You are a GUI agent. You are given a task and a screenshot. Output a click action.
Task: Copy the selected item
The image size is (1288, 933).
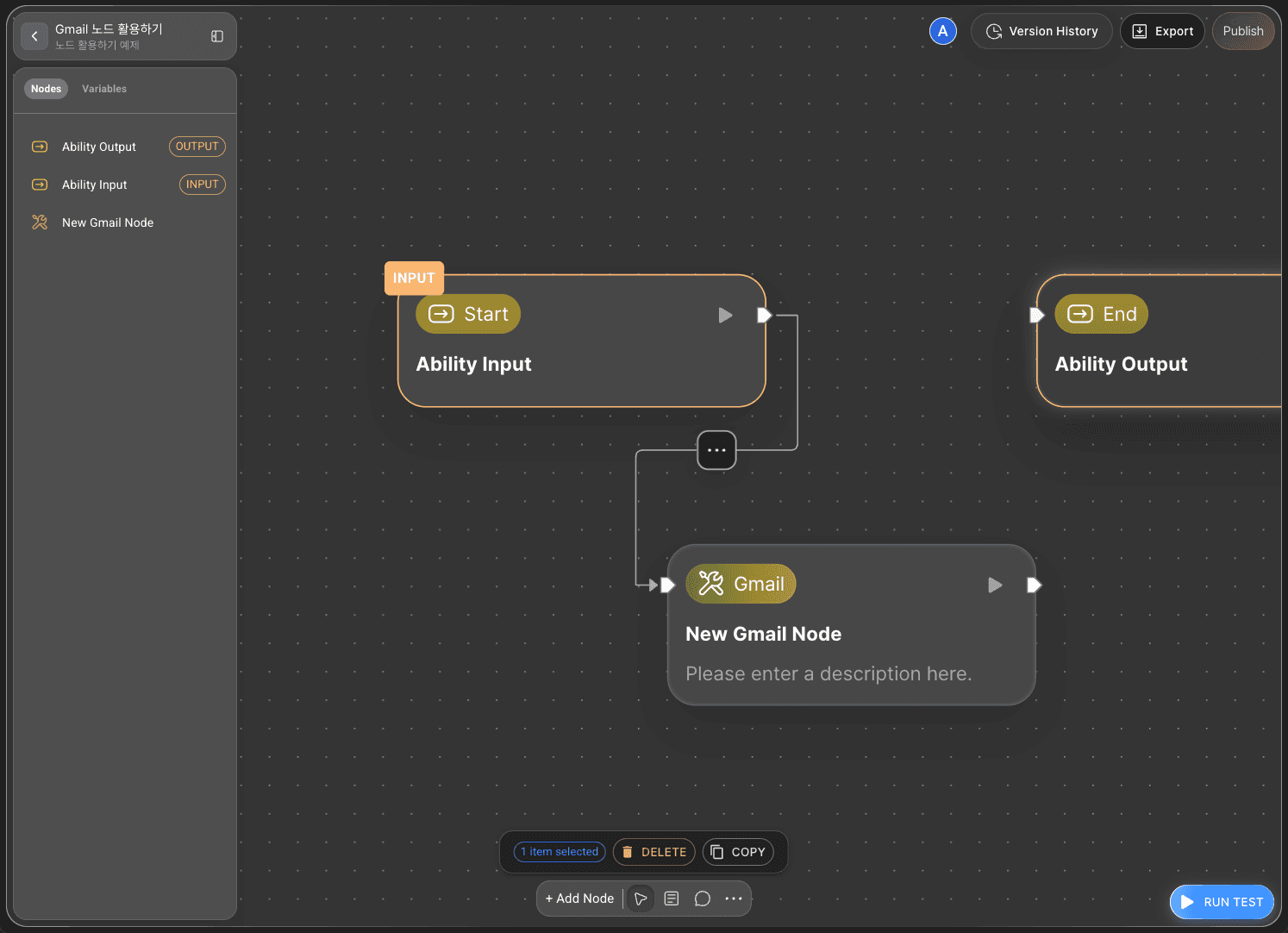point(738,852)
